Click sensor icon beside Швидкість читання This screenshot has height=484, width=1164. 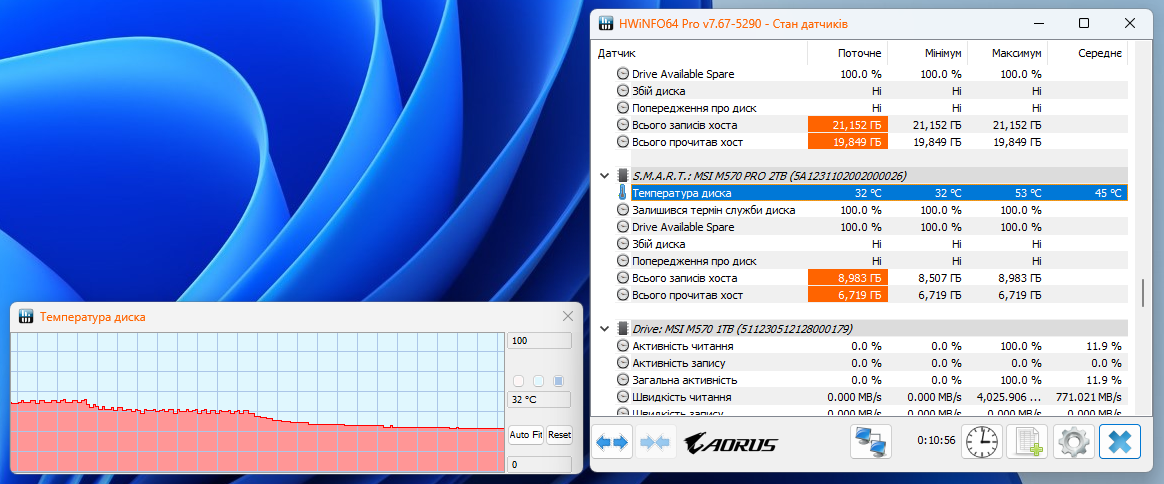pos(622,397)
